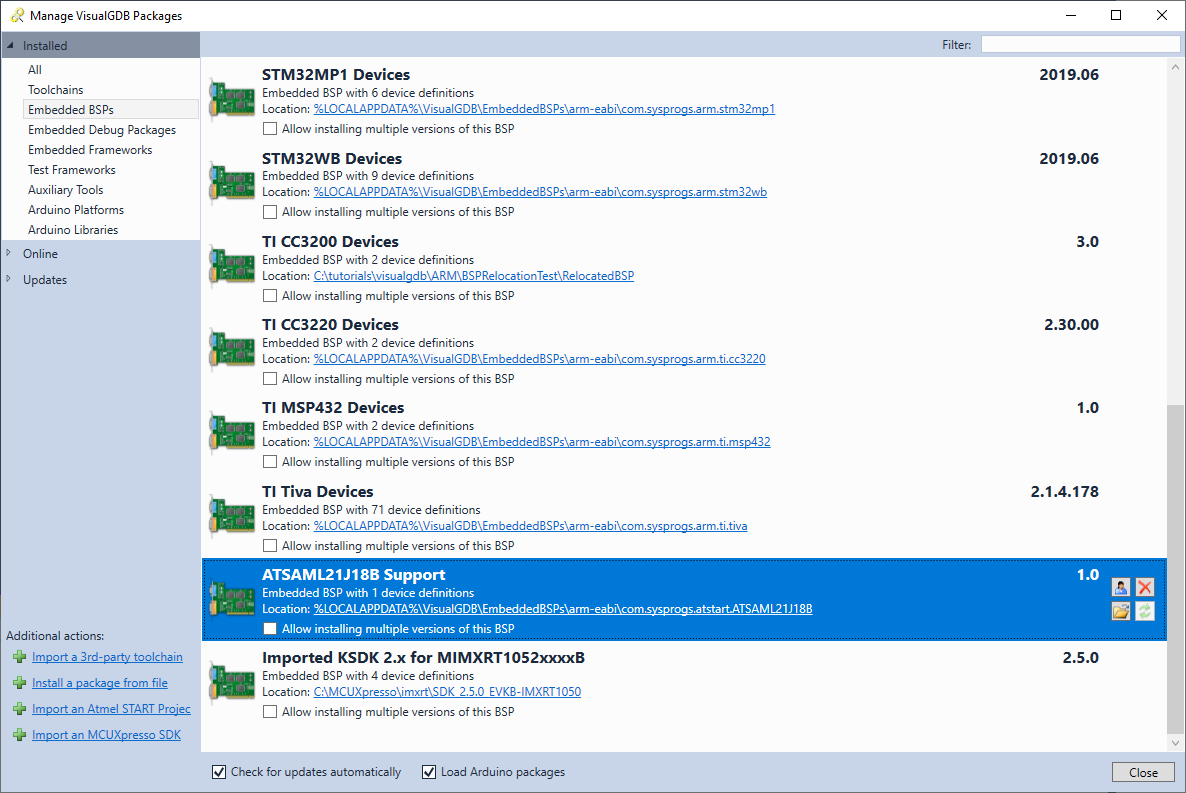Image resolution: width=1186 pixels, height=793 pixels.
Task: Allow multiple versions of the STM32WB BSP
Action: 270,212
